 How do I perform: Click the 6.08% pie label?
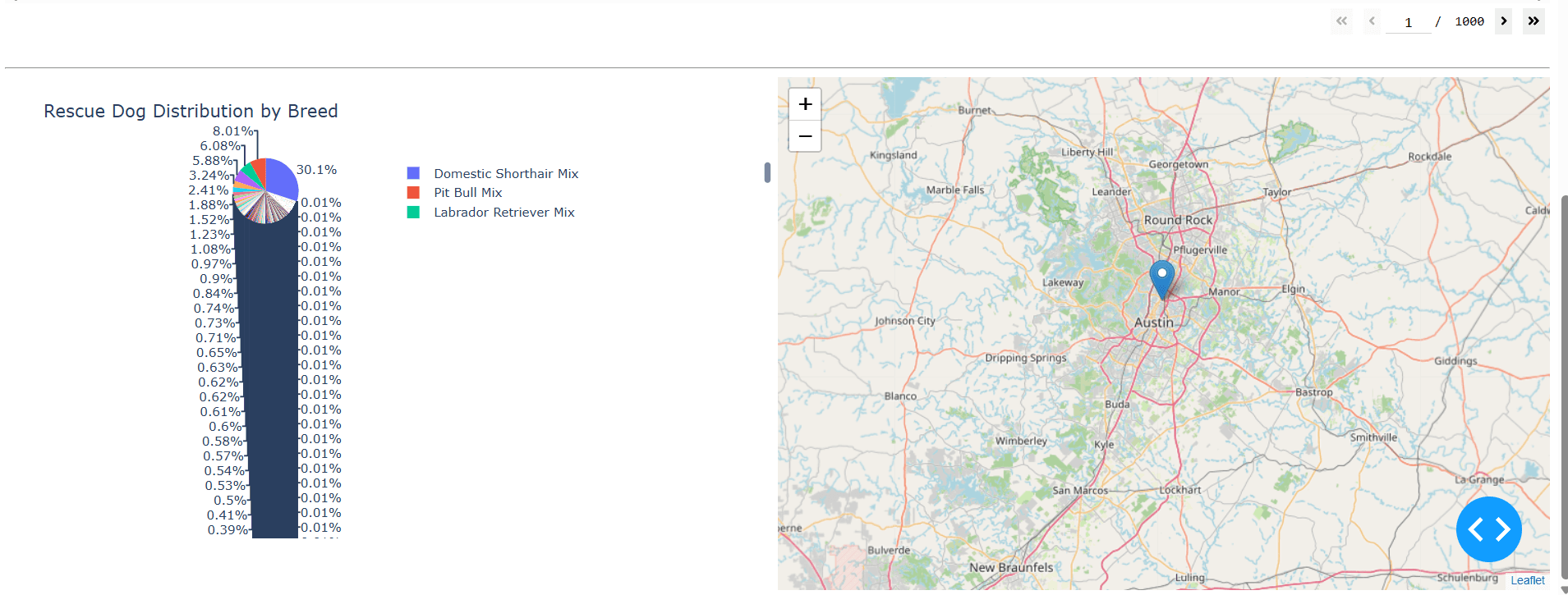(x=220, y=146)
